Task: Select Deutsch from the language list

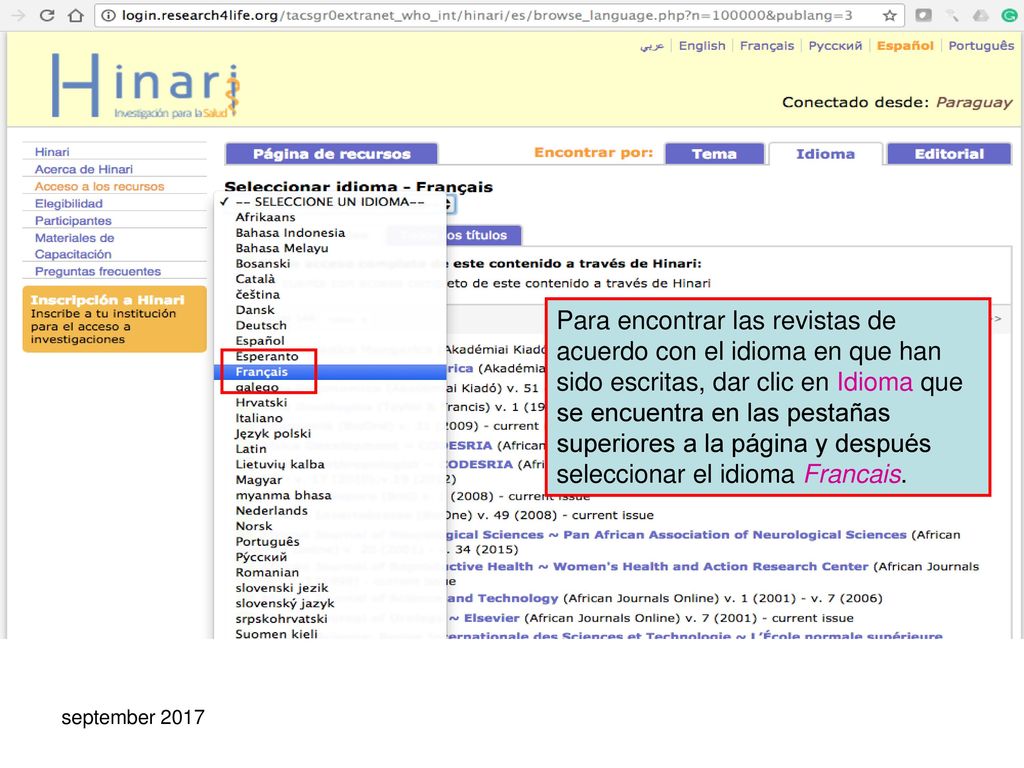Action: 330,325
